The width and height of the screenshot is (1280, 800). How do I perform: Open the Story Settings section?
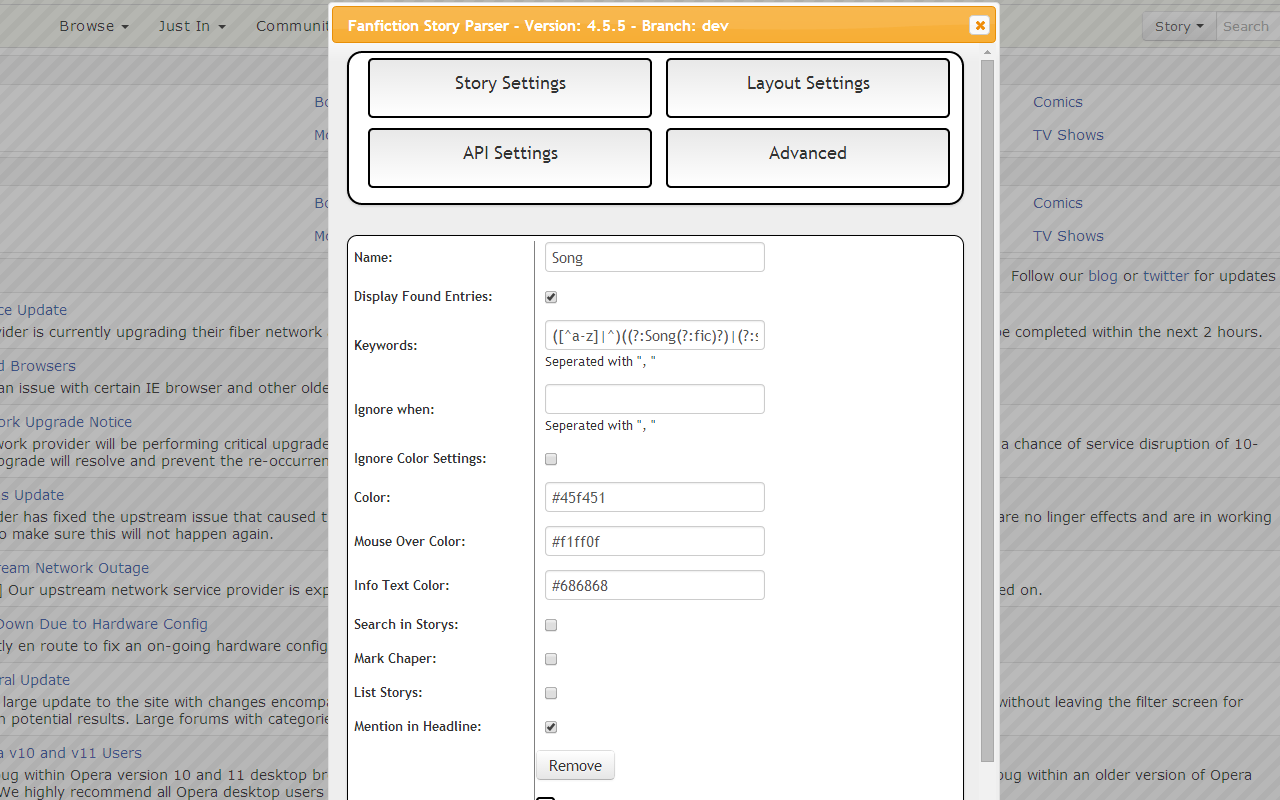510,88
